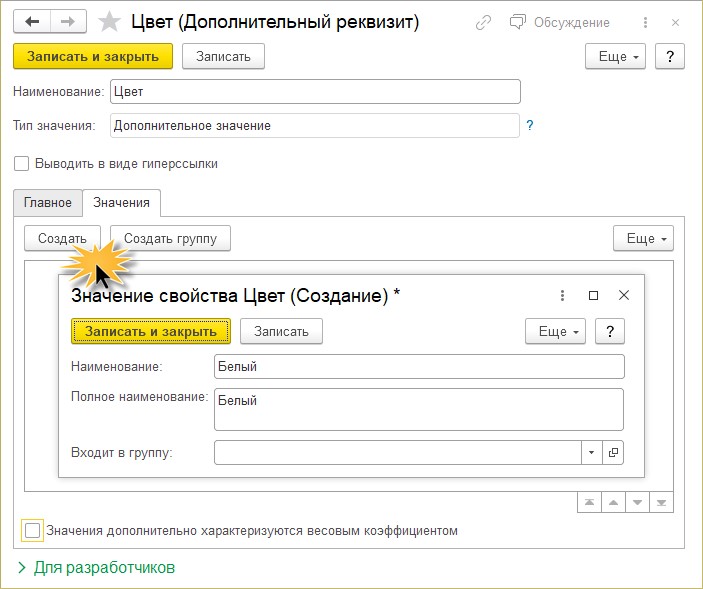Open the Входит в группу dropdown arrow
Screen dimensions: 703x589
[x=592, y=453]
